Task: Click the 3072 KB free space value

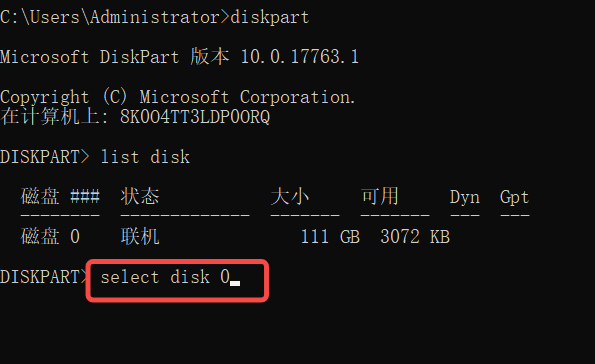Action: tap(415, 237)
